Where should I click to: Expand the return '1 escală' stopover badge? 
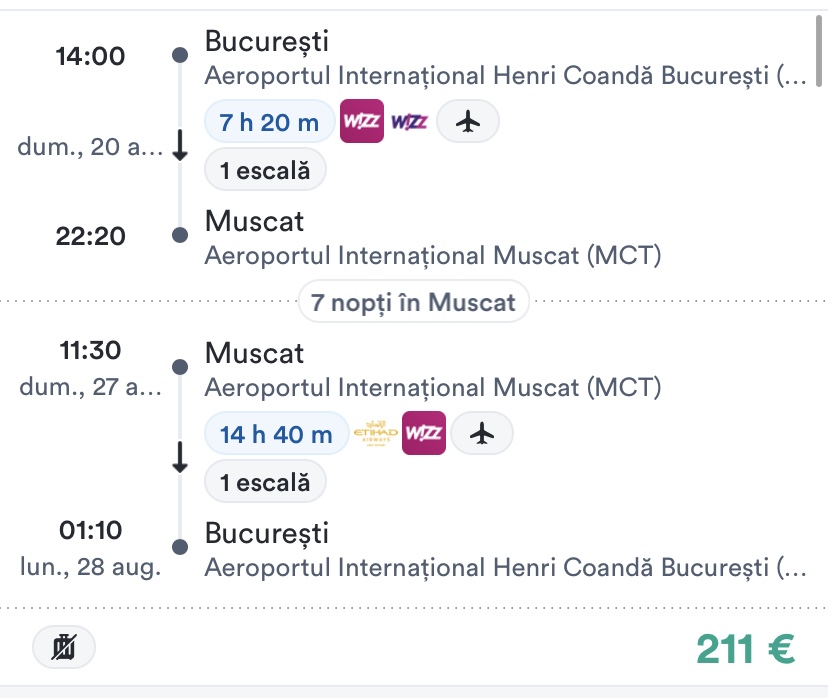pos(265,482)
